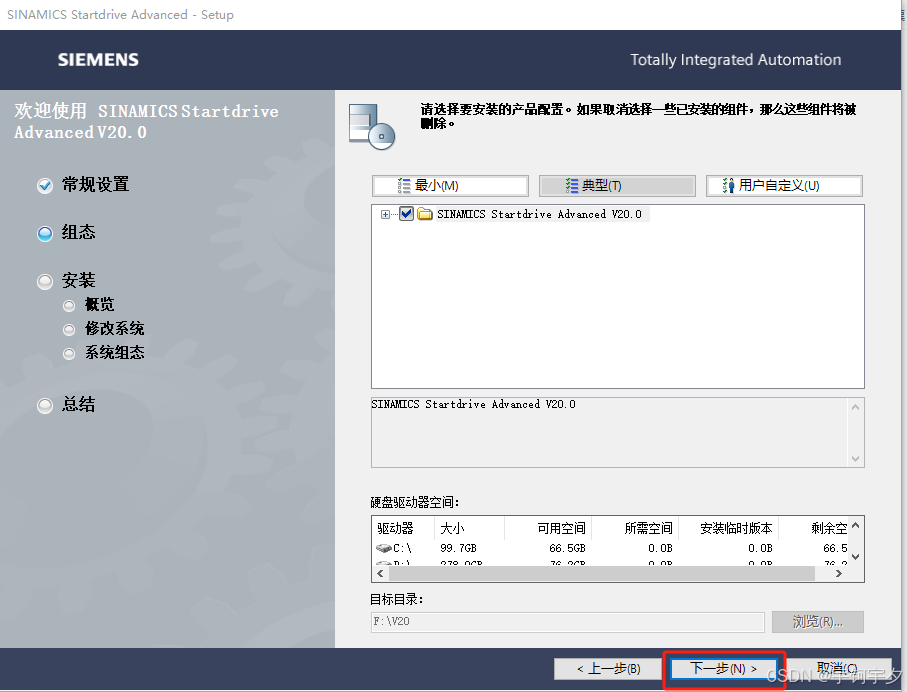
Task: Click the 最小(M) list icon
Action: [404, 186]
